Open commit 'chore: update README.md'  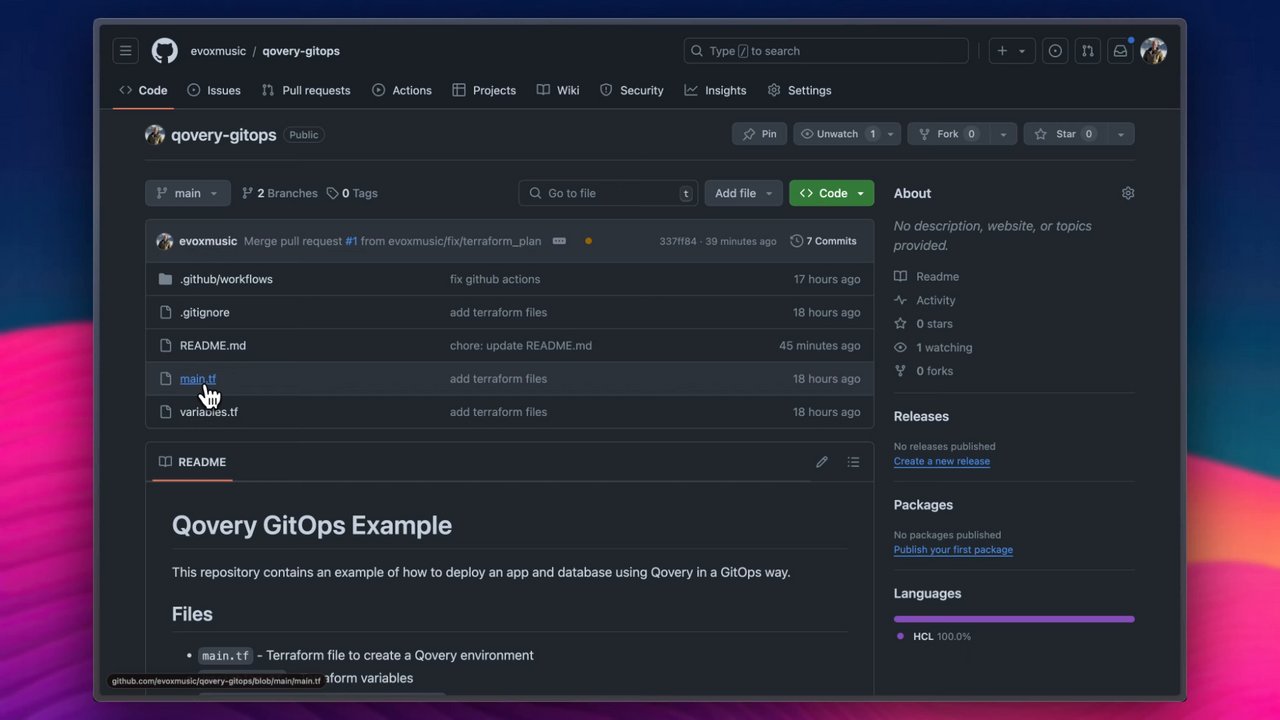click(x=521, y=345)
